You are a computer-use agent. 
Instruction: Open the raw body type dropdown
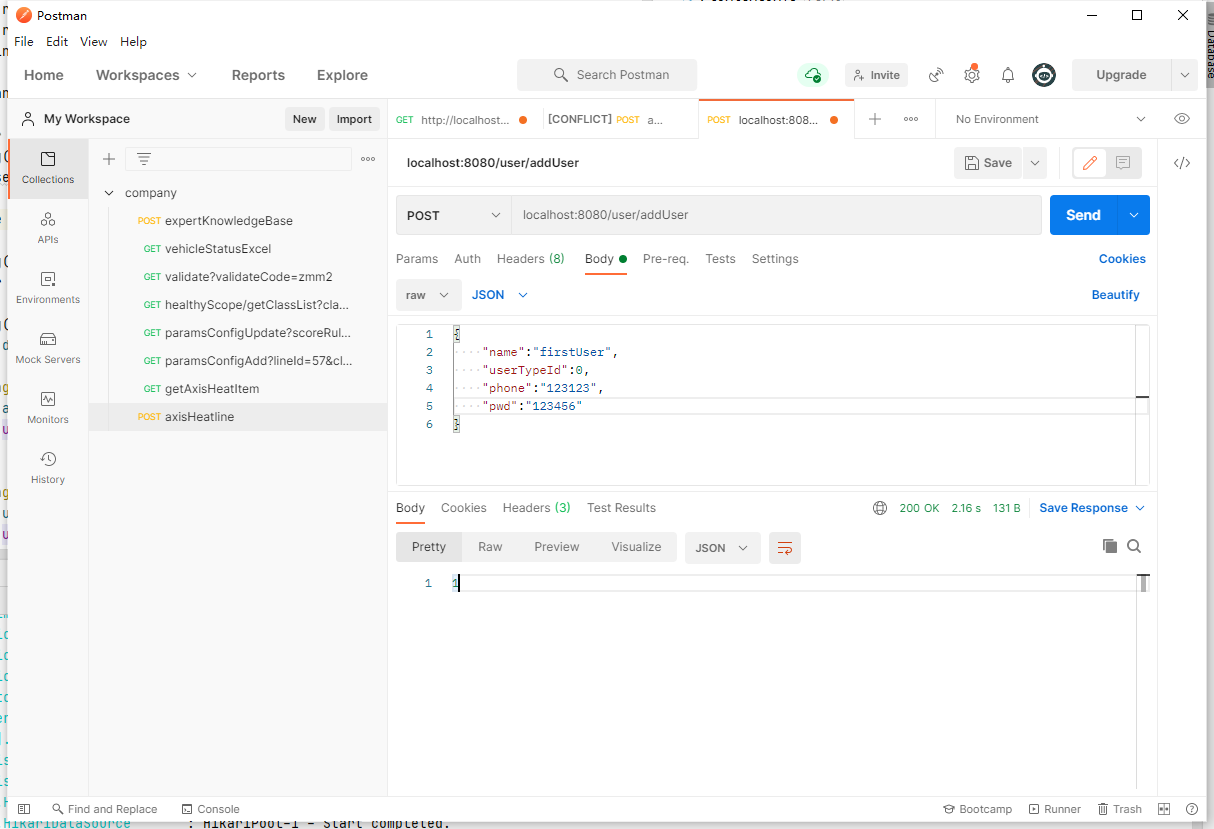tap(429, 295)
